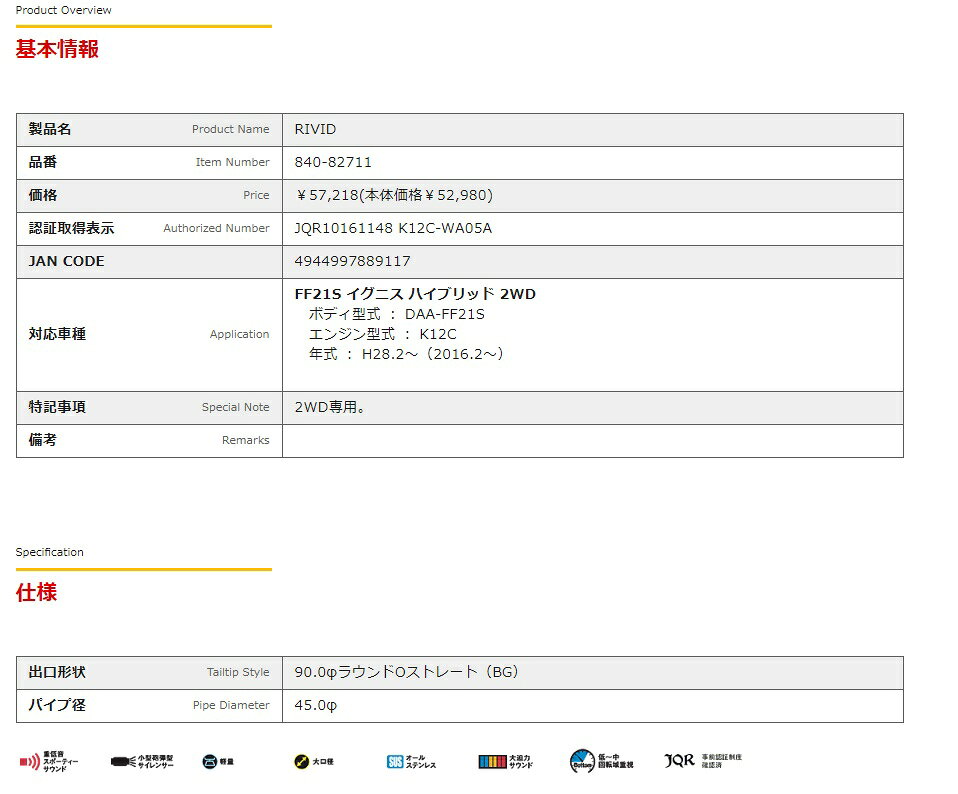Click the item number 840-82711

click(333, 162)
